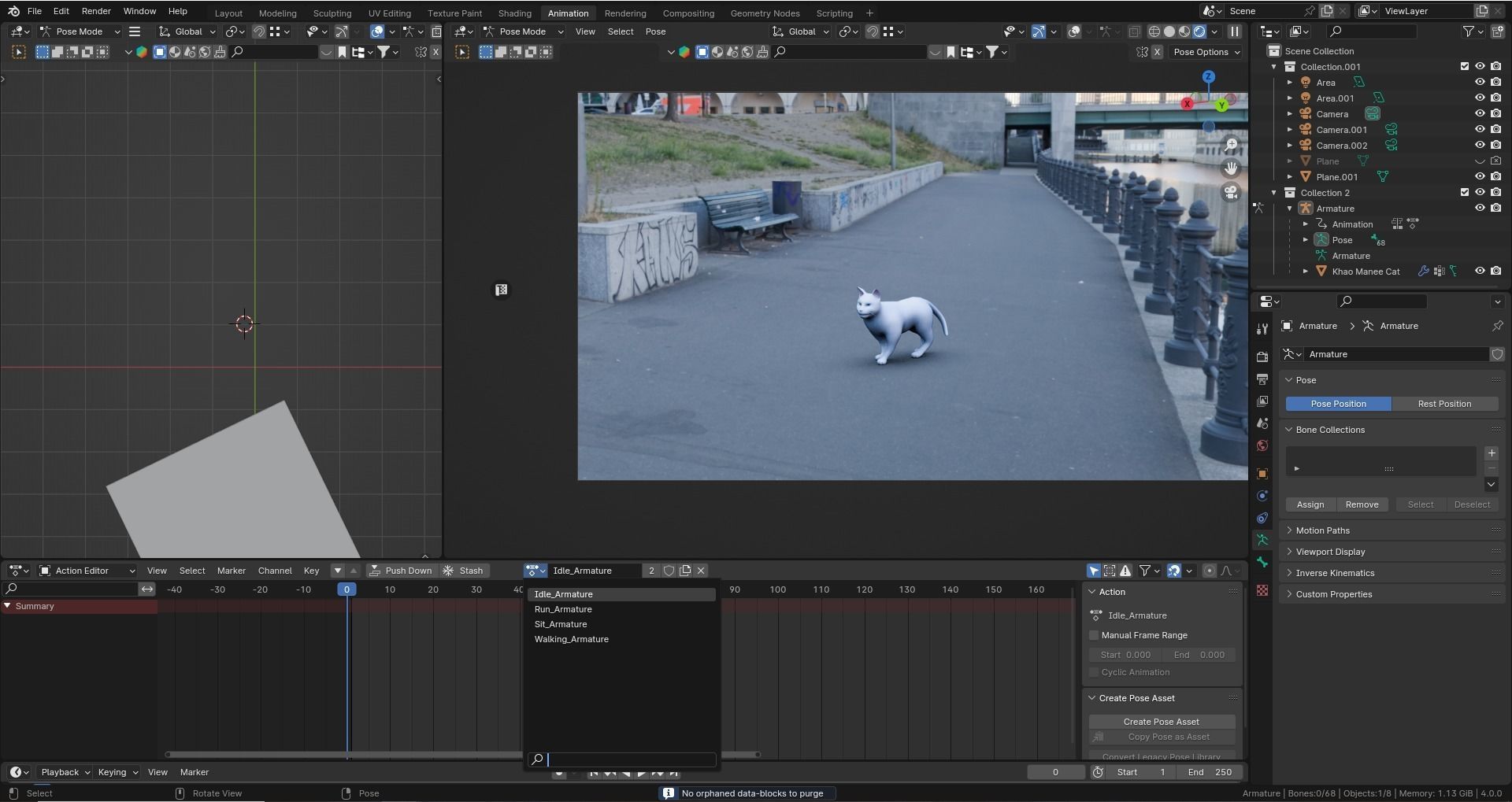The height and width of the screenshot is (802, 1512).
Task: Click the Stash button
Action: [x=464, y=571]
